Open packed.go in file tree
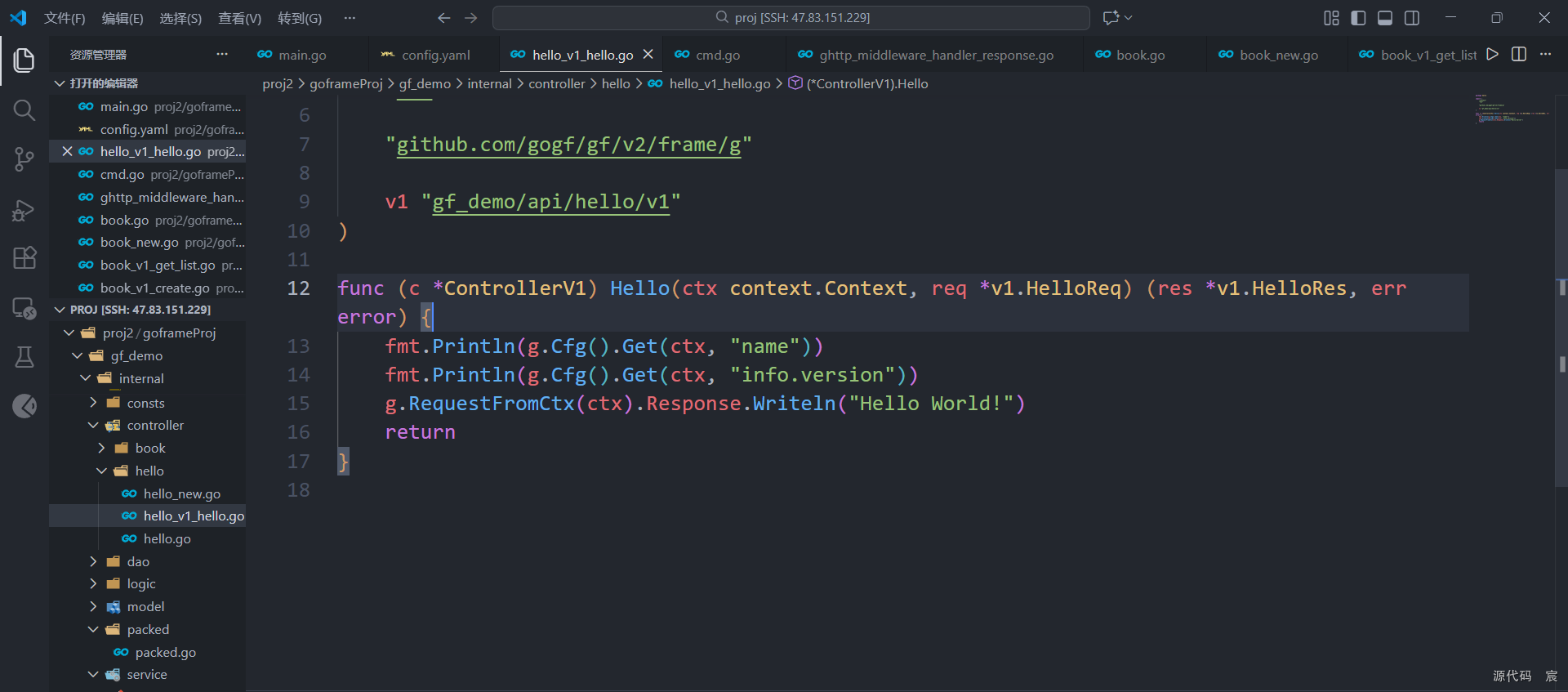The image size is (1568, 692). pos(148,652)
